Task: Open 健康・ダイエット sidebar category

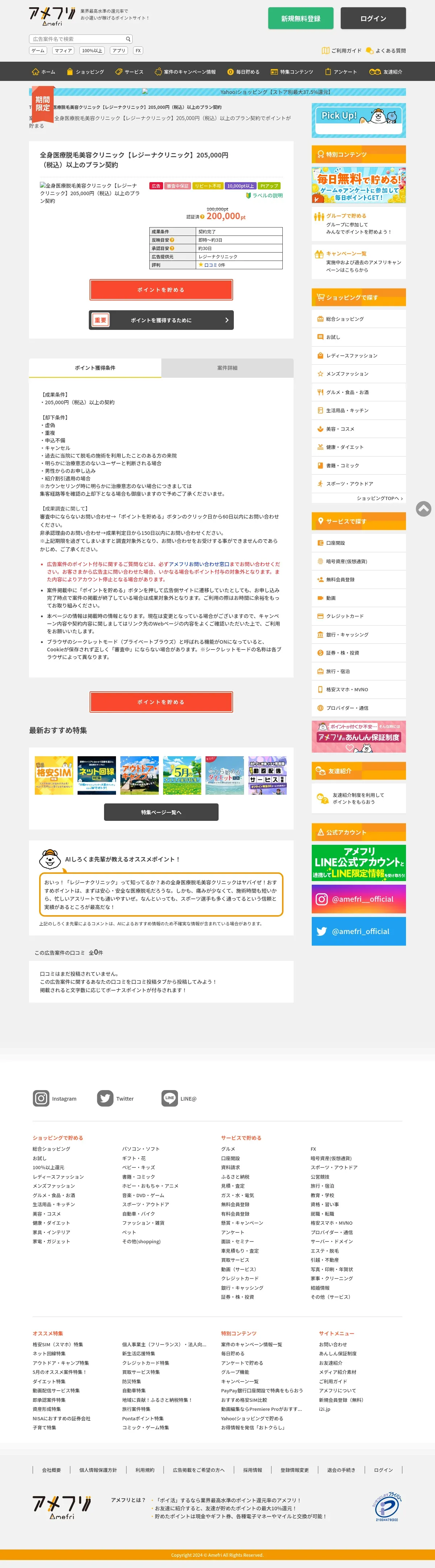Action: coord(359,447)
